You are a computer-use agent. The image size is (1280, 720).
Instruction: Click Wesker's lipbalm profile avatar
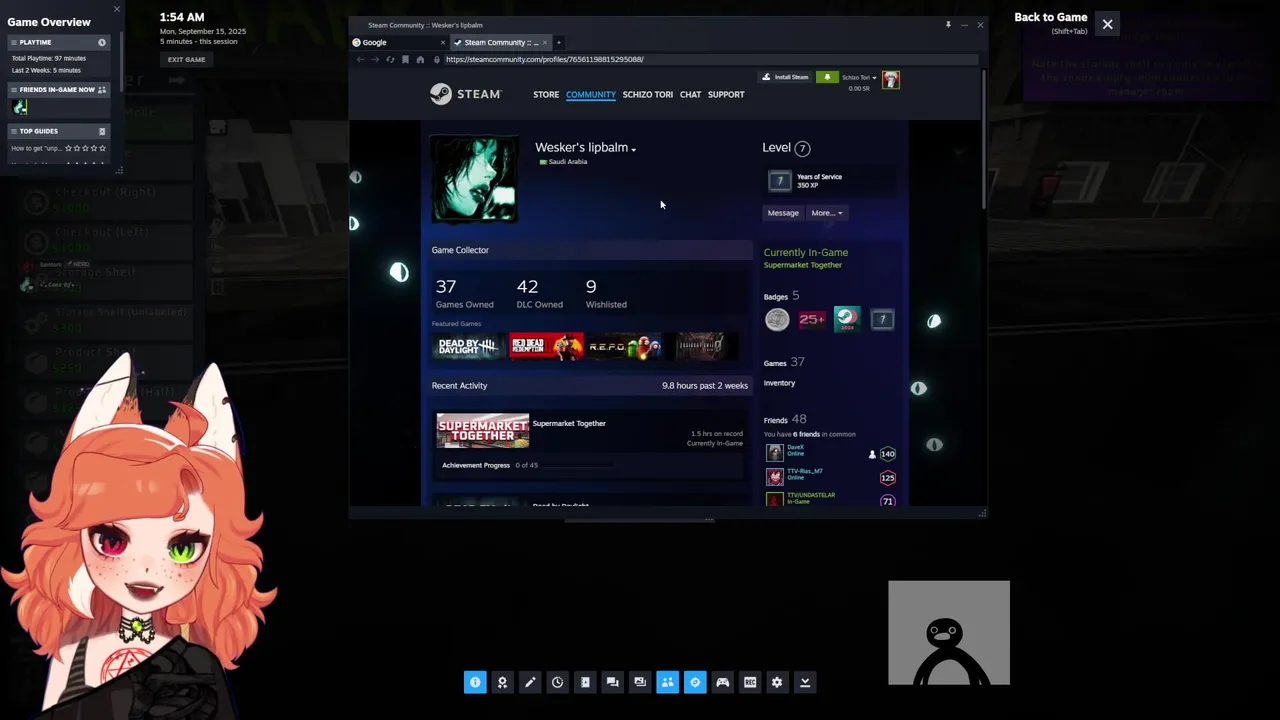[x=475, y=179]
